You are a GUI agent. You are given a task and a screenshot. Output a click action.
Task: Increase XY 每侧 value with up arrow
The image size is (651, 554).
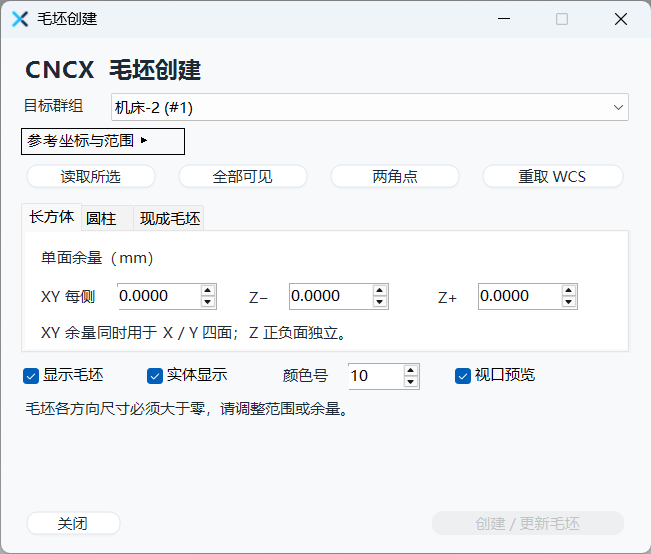208,290
